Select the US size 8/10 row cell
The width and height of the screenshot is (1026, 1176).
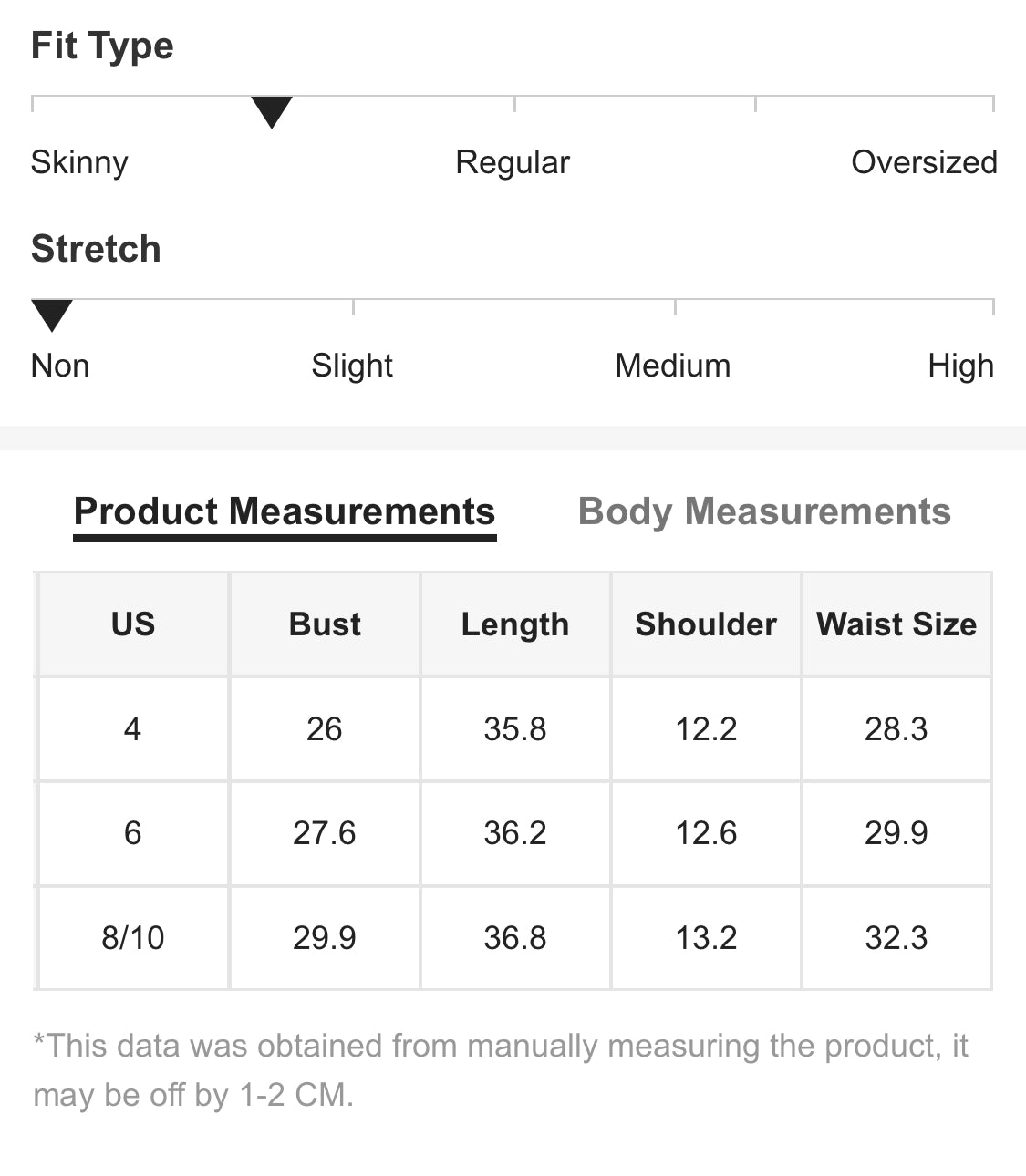(x=133, y=938)
